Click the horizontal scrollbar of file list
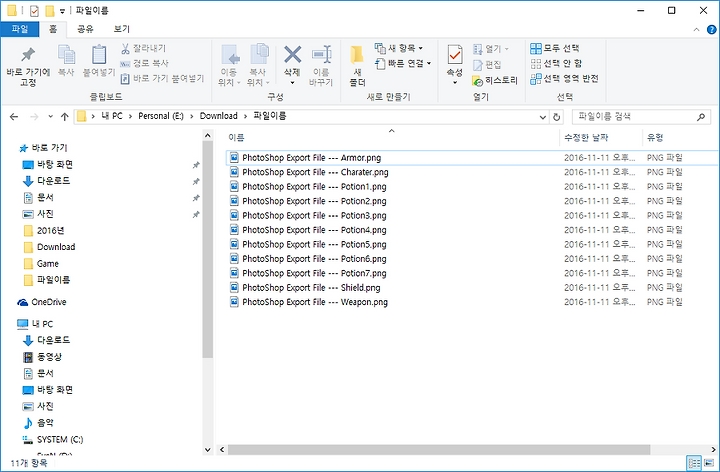 439,450
